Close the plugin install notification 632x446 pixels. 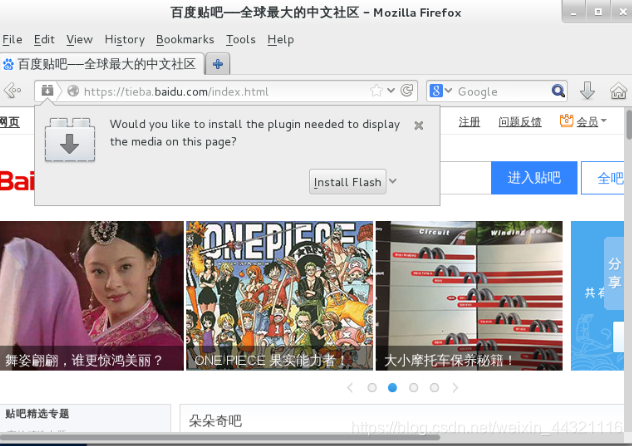[x=419, y=126]
